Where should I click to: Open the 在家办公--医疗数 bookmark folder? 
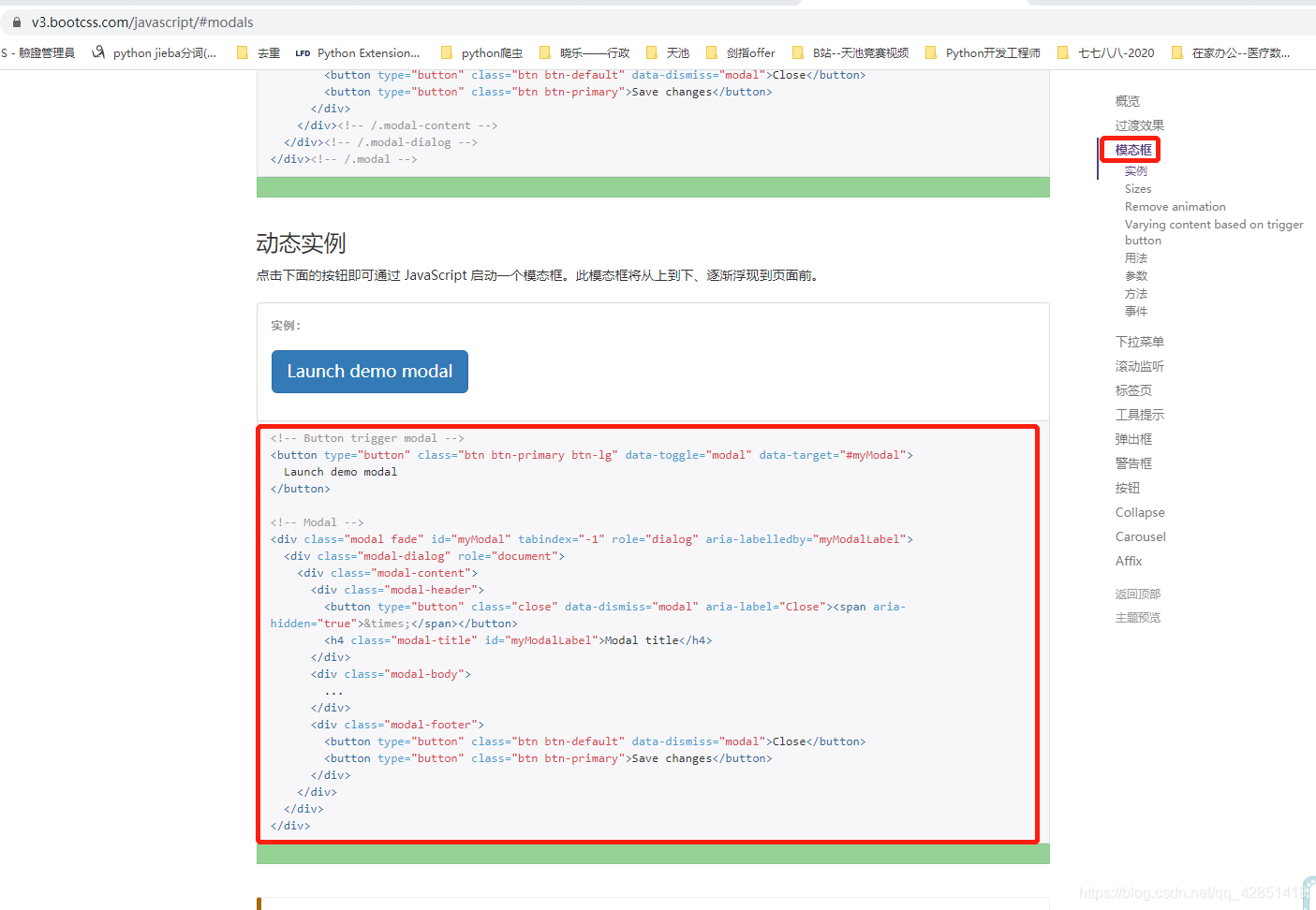(x=1231, y=52)
